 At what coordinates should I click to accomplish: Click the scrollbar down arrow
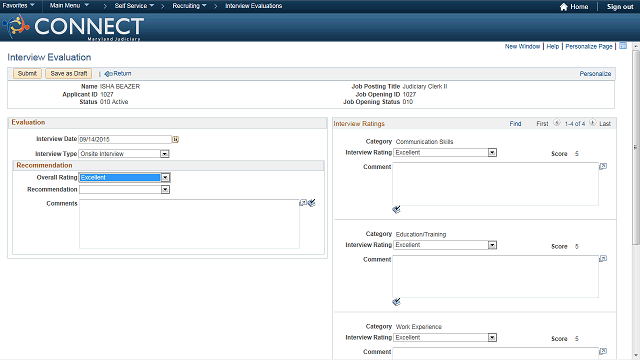coord(636,356)
